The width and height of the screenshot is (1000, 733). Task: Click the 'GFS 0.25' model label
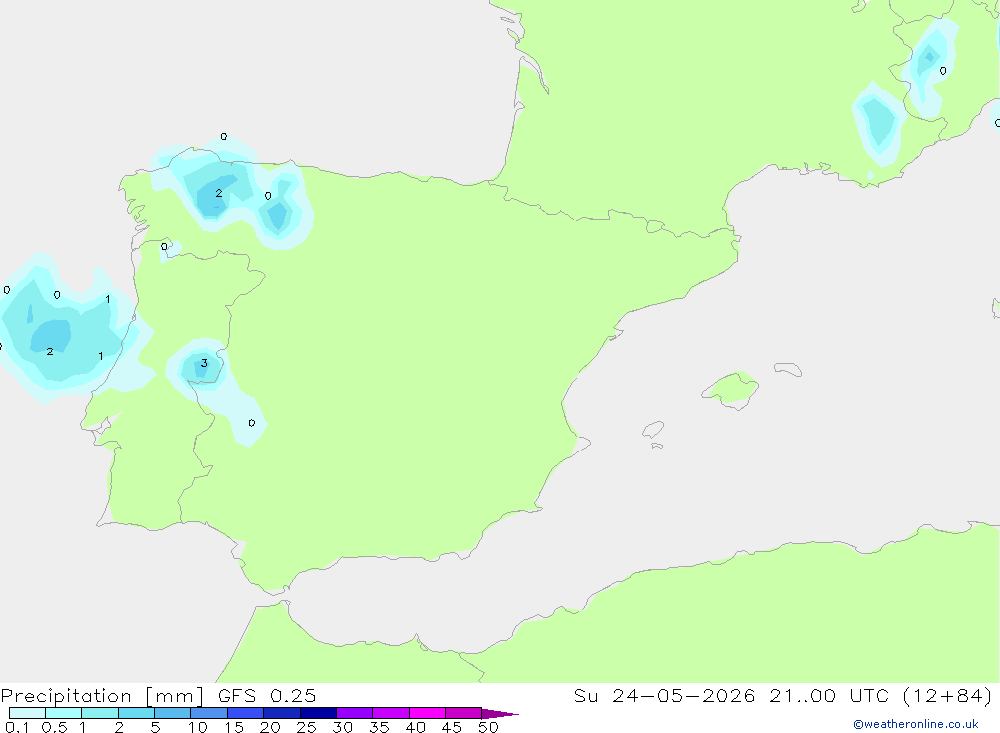[x=267, y=695]
